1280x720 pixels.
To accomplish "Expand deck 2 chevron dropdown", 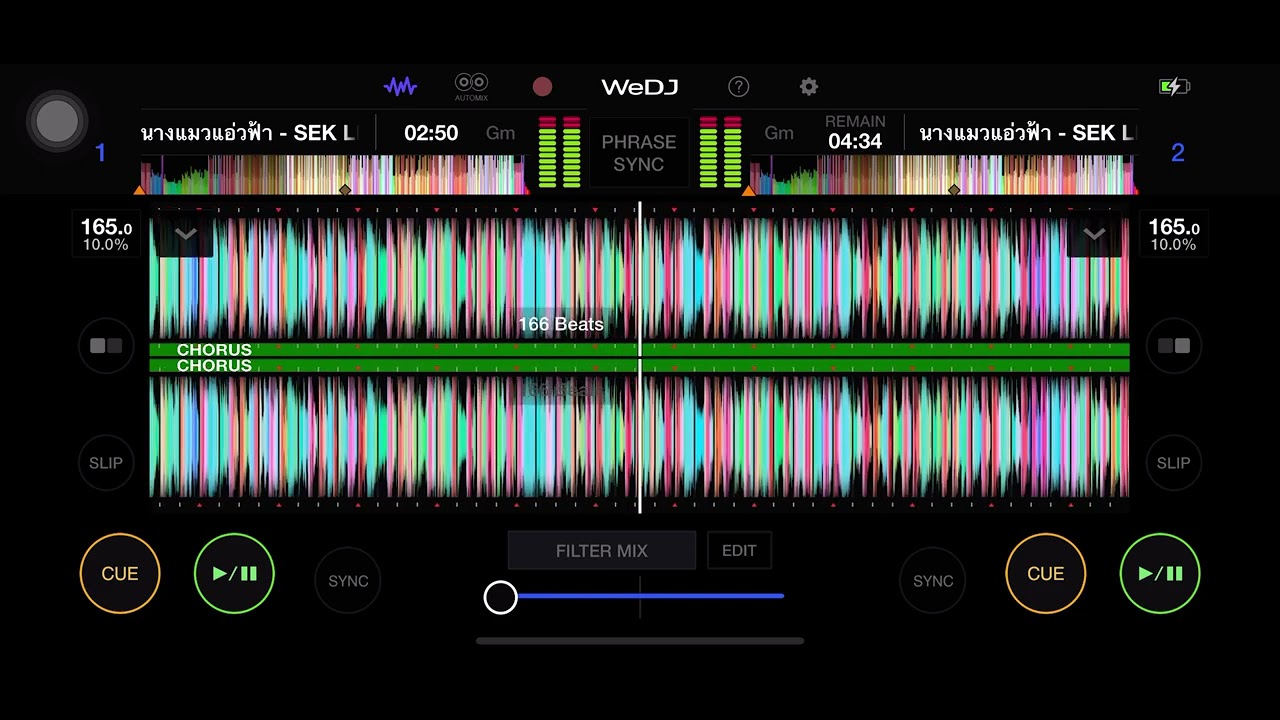I will tap(1094, 235).
